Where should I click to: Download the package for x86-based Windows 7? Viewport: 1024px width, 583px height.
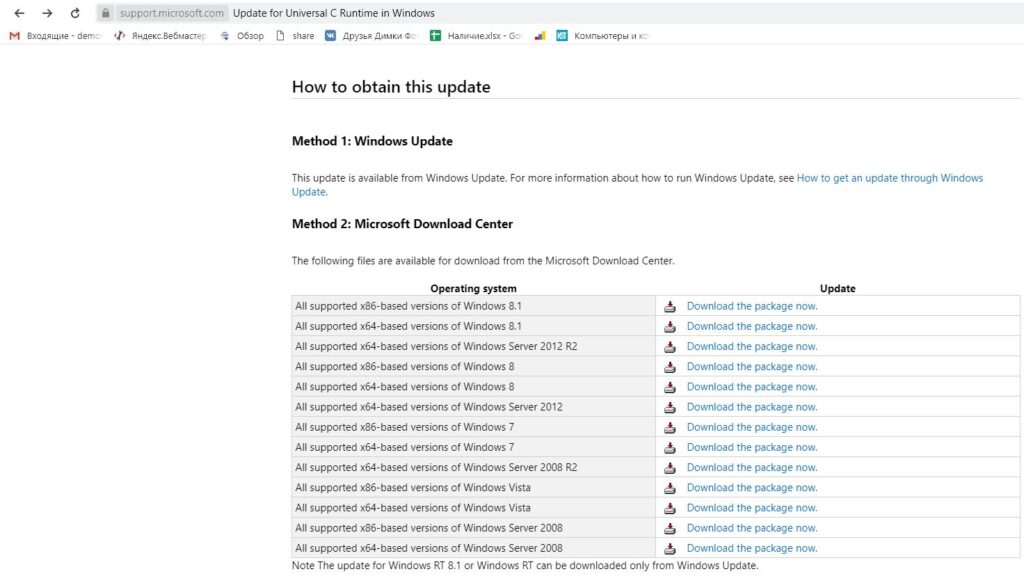pyautogui.click(x=751, y=427)
